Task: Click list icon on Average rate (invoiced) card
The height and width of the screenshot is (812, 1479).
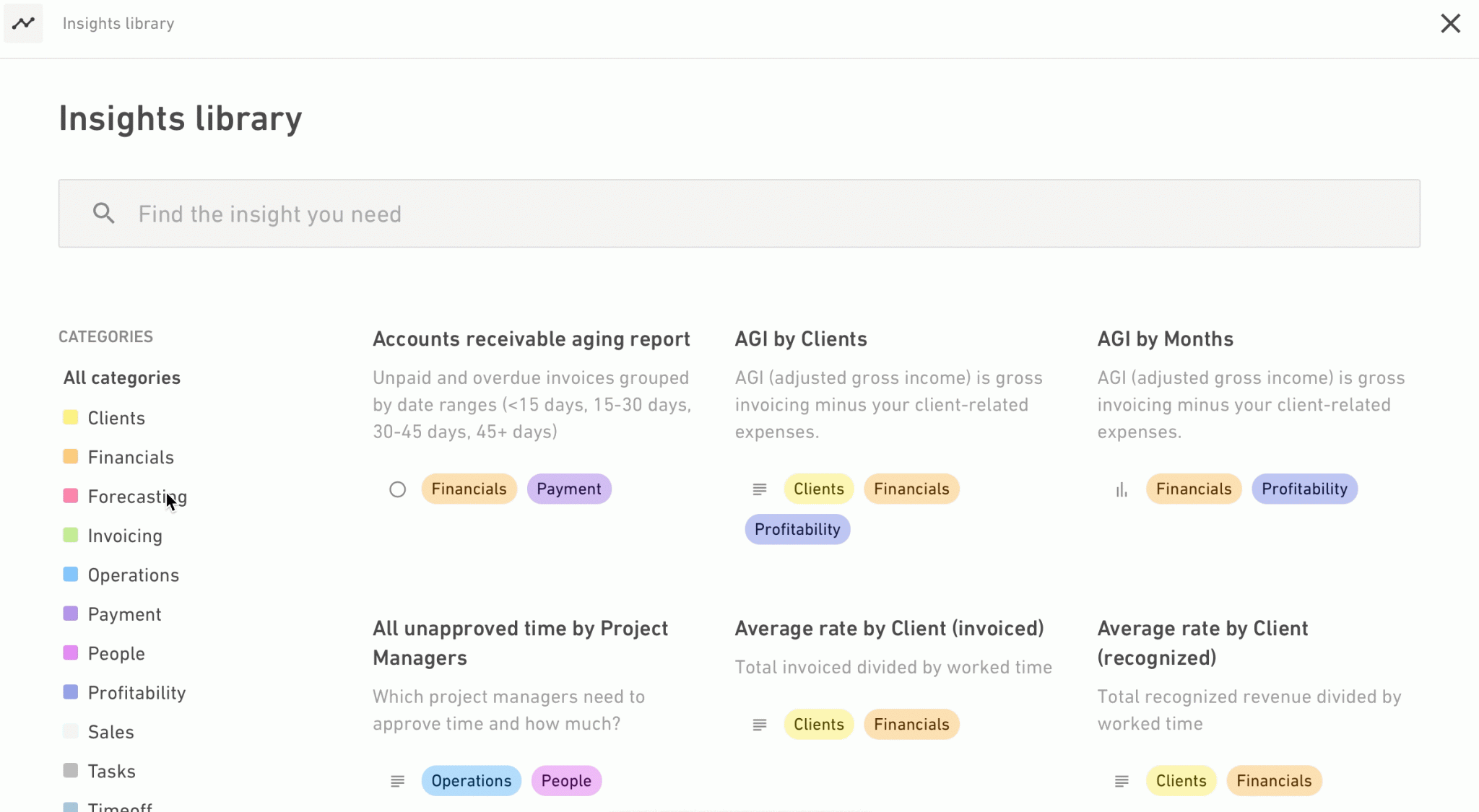Action: pos(760,725)
